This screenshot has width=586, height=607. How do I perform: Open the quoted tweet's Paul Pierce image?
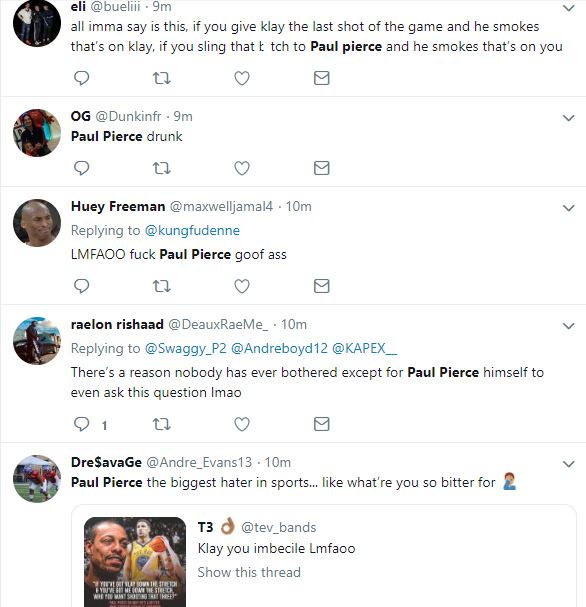[135, 562]
